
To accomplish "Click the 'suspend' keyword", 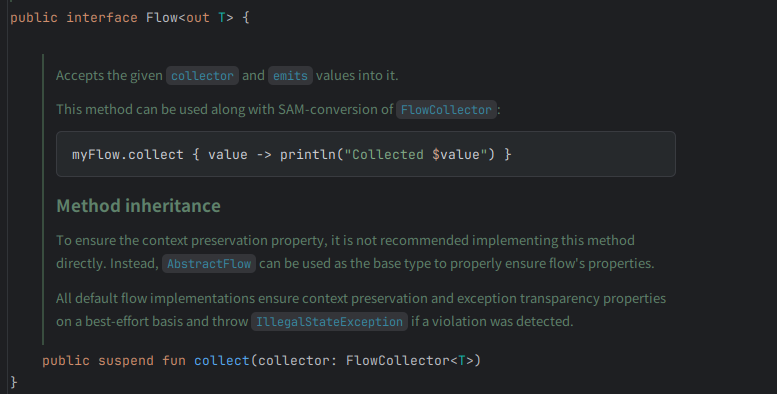I will 126,360.
